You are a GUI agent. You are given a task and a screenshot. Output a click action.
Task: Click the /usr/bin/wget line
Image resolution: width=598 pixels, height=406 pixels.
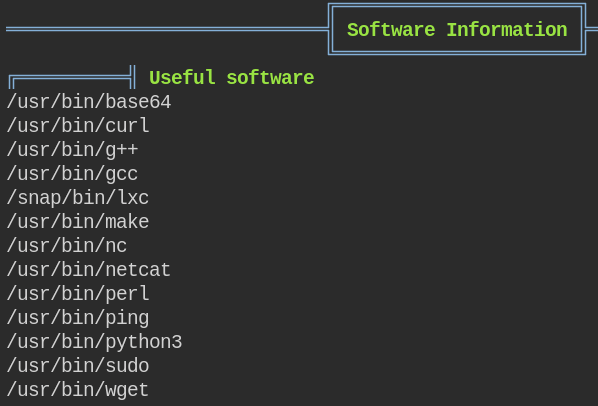(x=78, y=390)
